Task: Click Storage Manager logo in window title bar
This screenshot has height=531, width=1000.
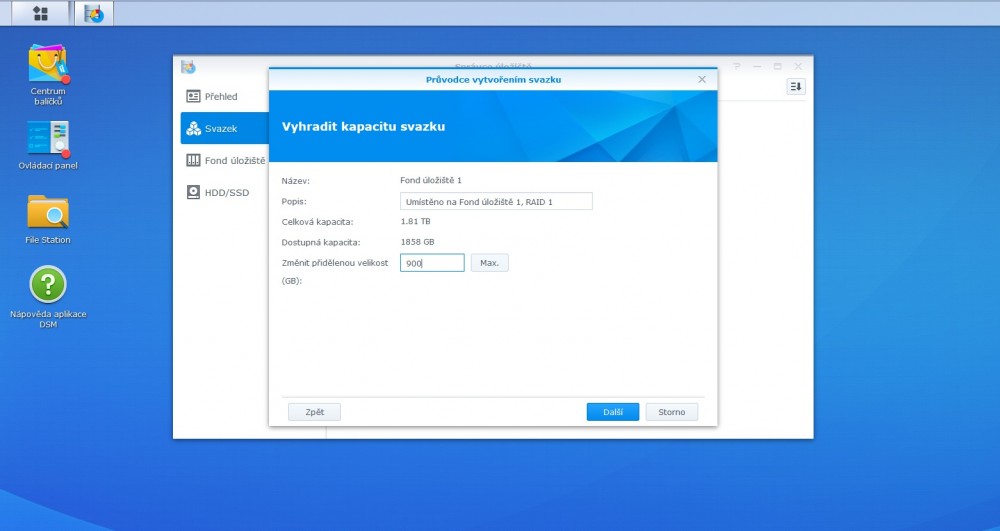Action: point(188,67)
